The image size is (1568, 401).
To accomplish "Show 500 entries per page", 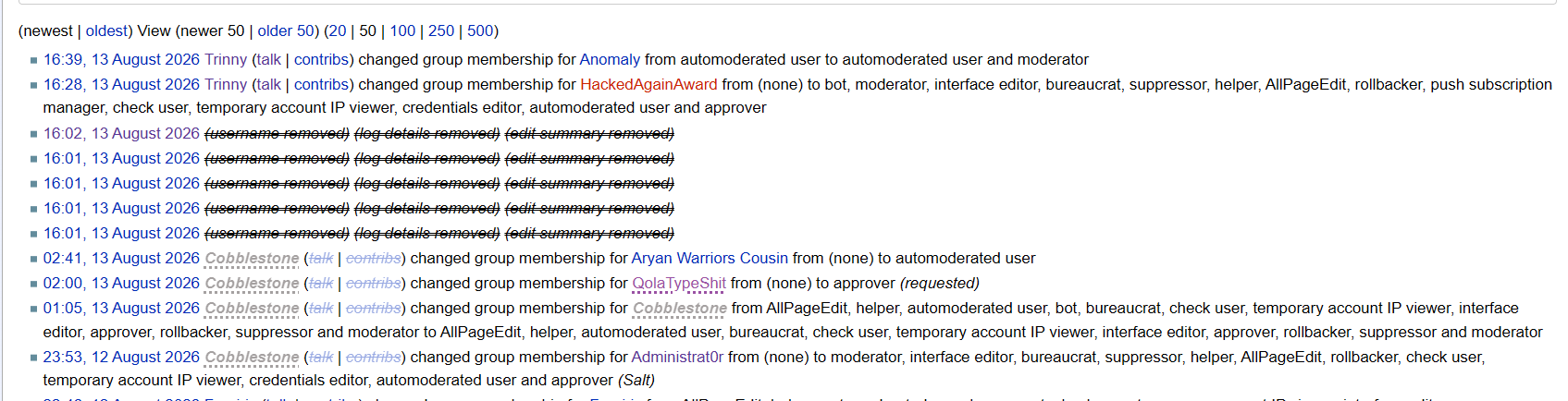I will tap(480, 31).
